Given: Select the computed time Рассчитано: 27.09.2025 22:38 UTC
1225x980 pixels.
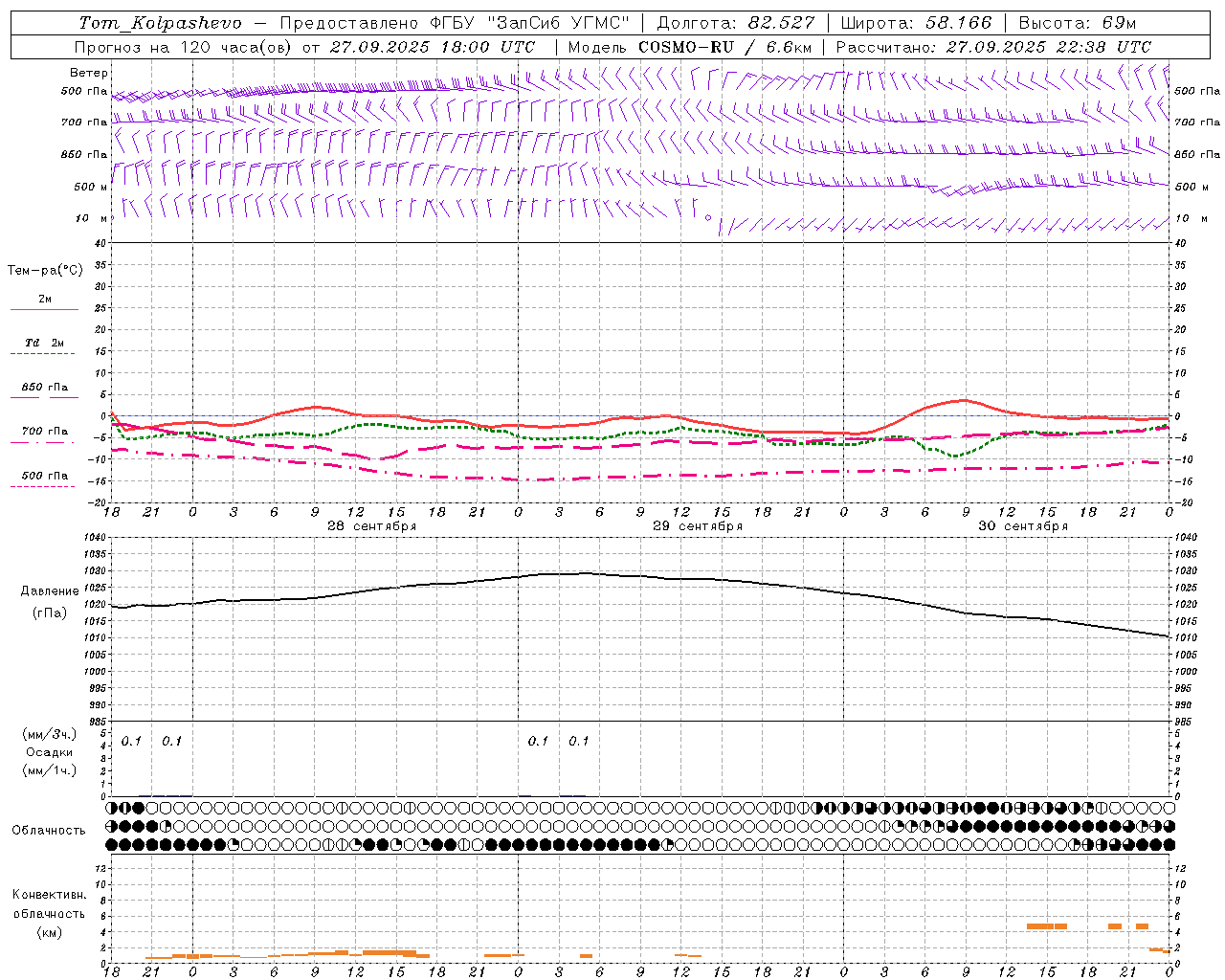Looking at the screenshot, I should [993, 47].
